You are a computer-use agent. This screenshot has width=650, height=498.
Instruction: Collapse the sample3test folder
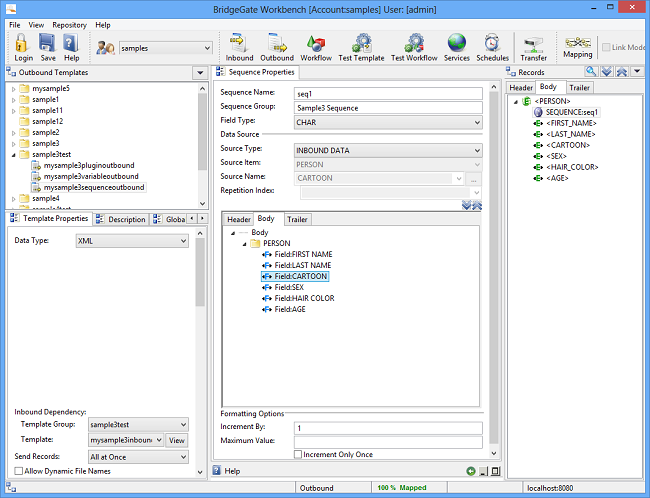pos(14,155)
